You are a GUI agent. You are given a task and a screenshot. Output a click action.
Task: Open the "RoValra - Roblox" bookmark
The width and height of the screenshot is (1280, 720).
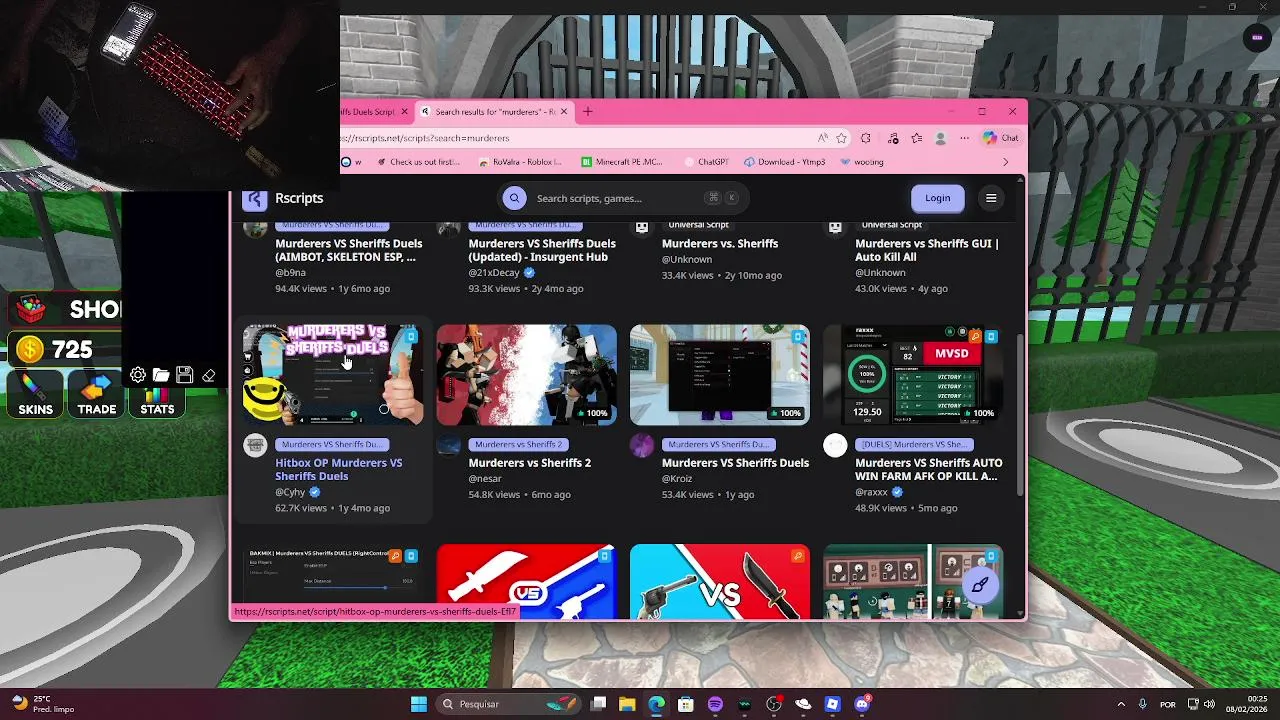[520, 162]
